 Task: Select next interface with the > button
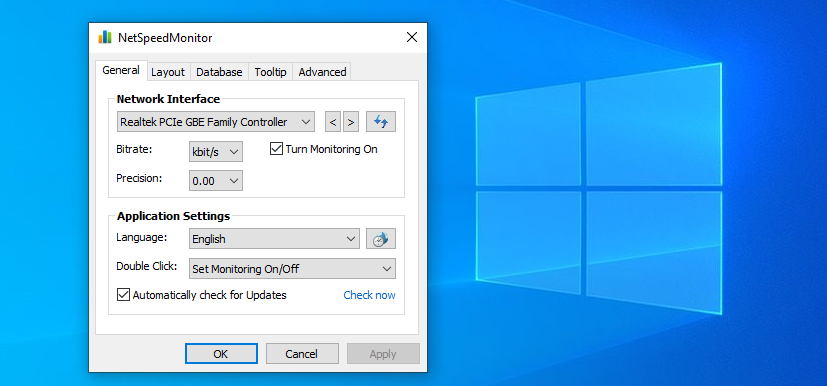point(351,122)
